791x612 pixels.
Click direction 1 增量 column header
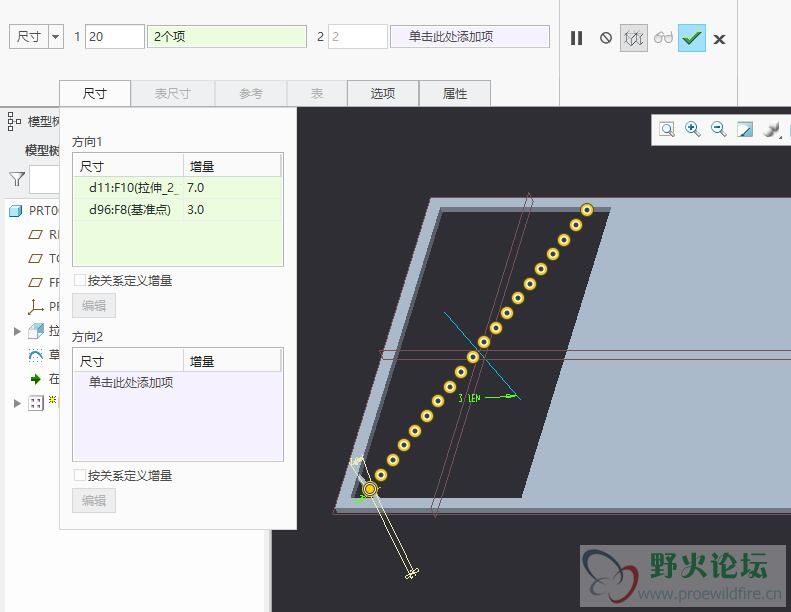coord(232,166)
